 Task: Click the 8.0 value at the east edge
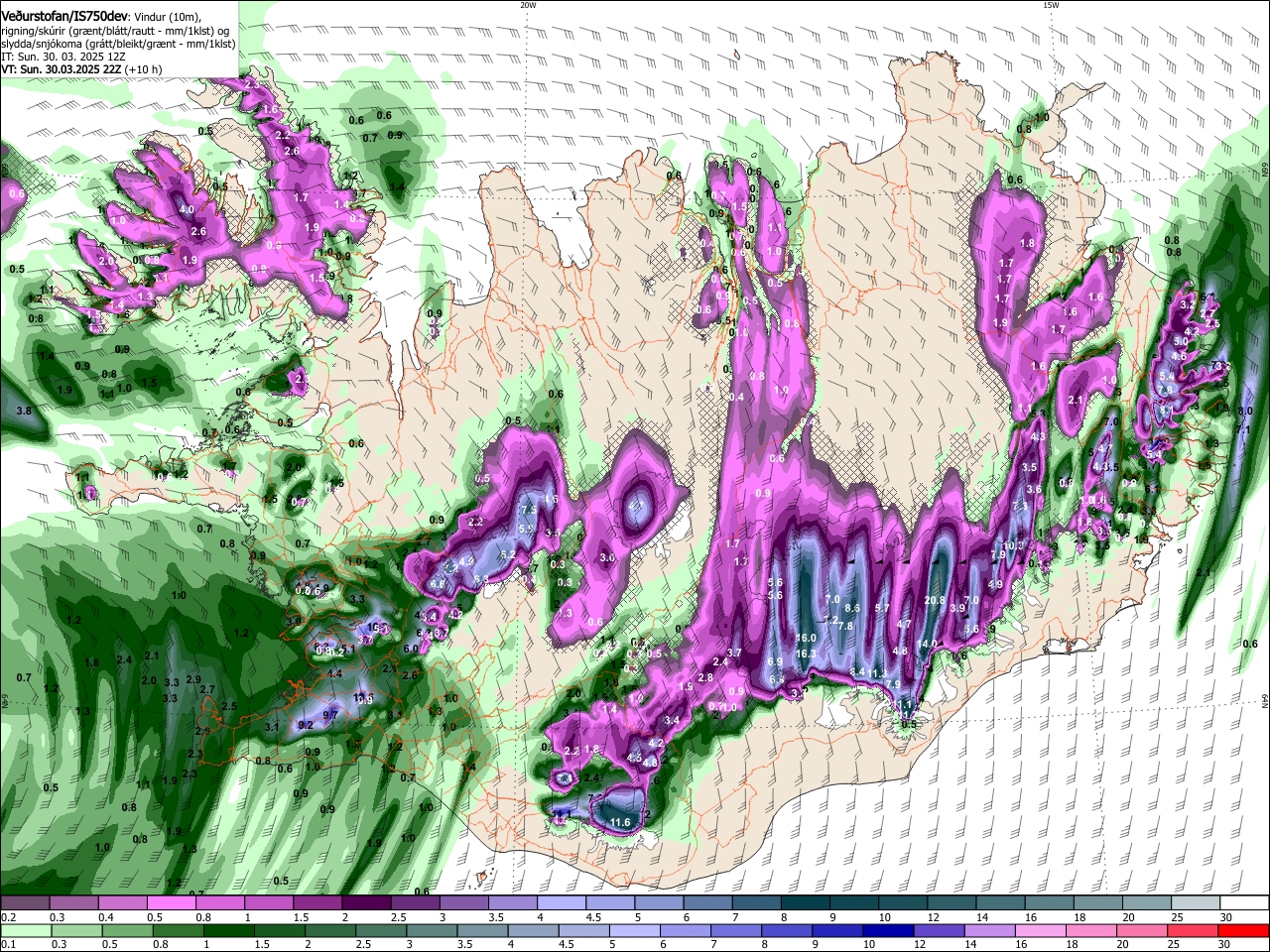coord(1246,411)
